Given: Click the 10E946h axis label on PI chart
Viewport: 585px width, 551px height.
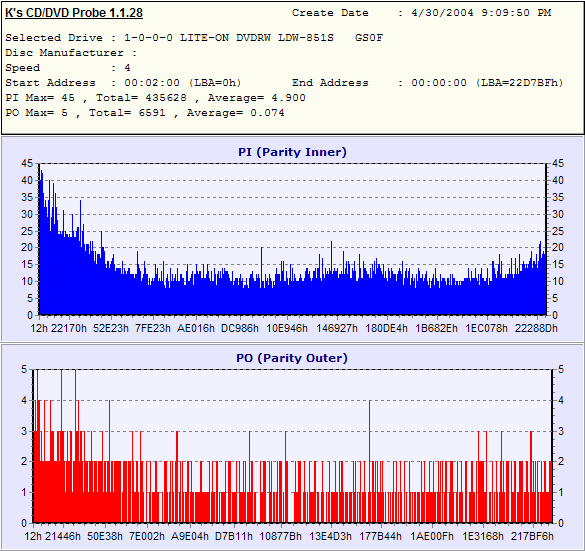Looking at the screenshot, I should coord(287,328).
